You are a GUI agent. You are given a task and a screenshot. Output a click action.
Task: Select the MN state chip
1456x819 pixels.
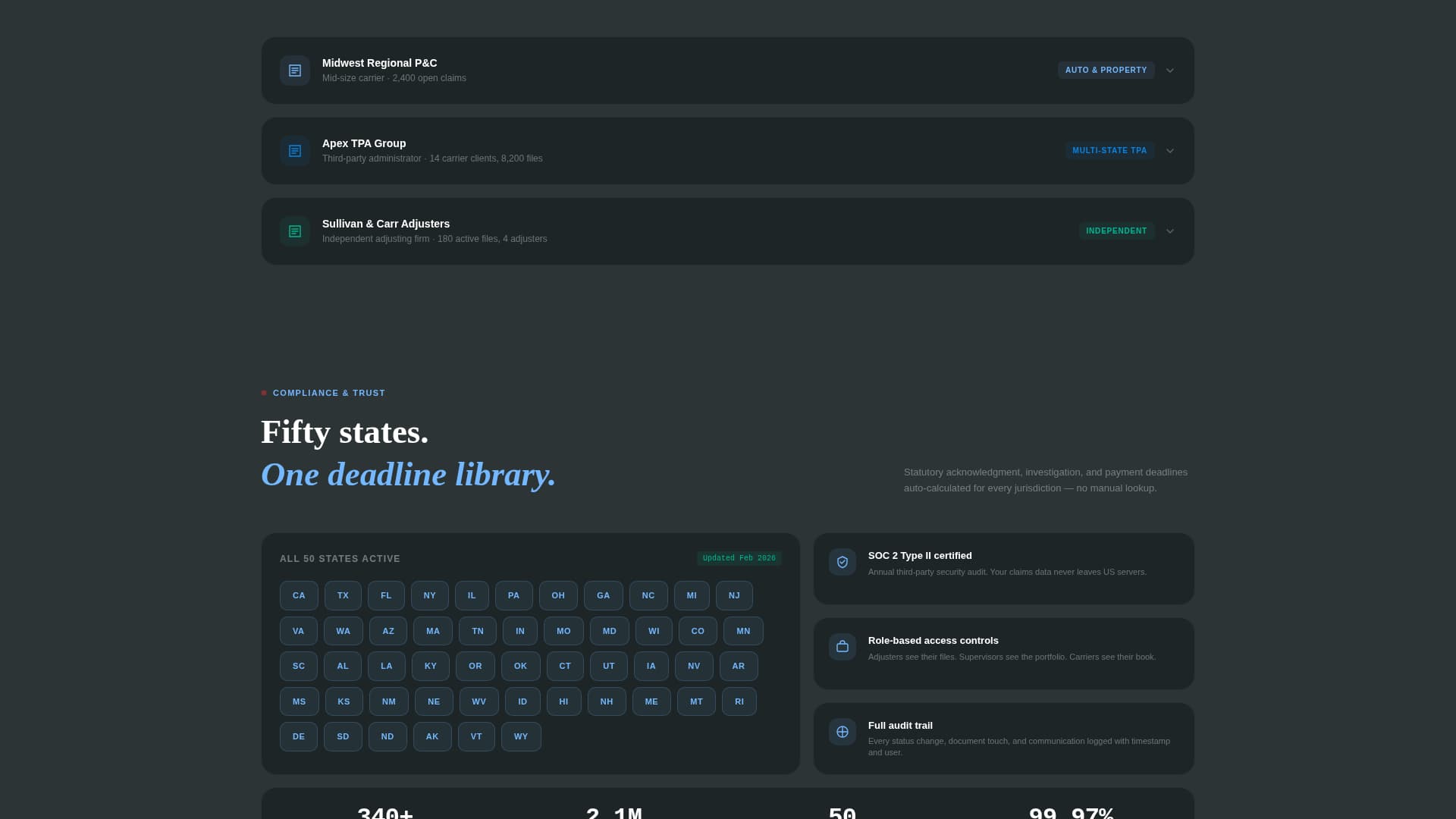743,631
